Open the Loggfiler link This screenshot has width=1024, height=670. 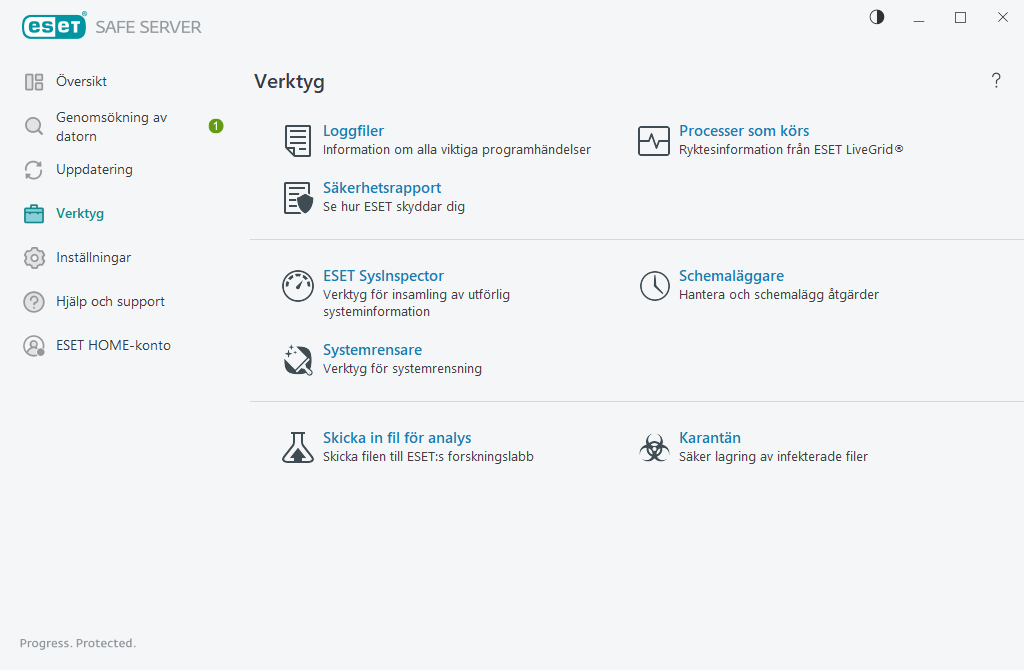[353, 131]
